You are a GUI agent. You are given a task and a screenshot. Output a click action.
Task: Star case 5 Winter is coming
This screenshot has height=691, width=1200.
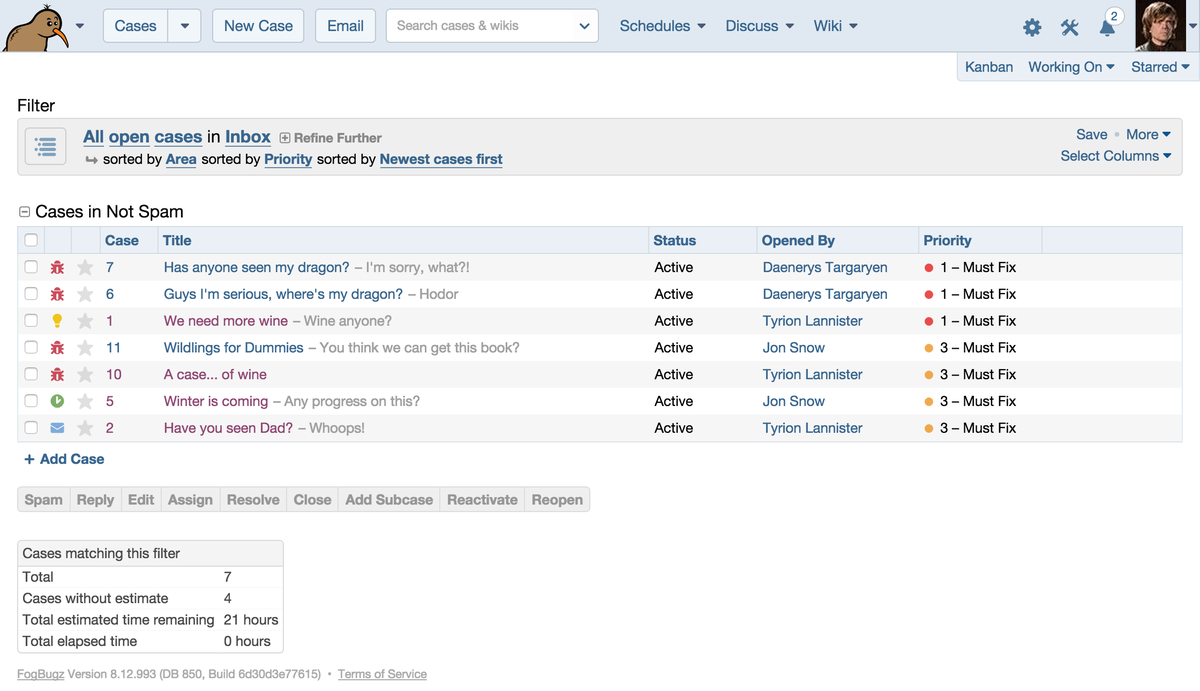tap(86, 401)
